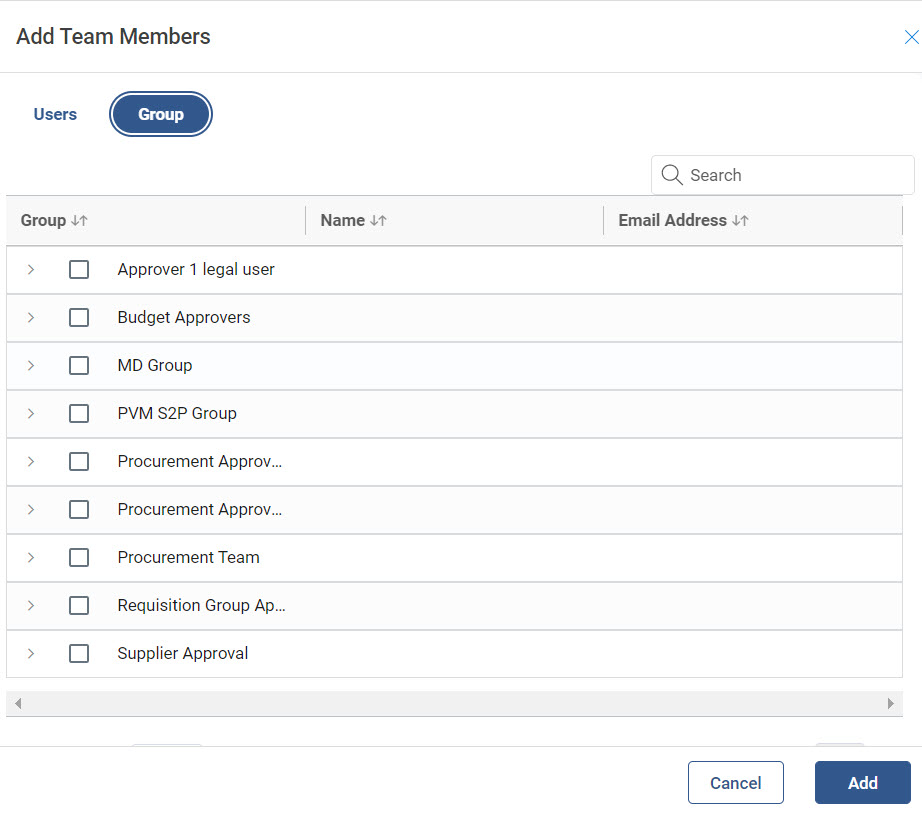The height and width of the screenshot is (816, 922).
Task: Expand the Supplier Approval group row
Action: pos(31,654)
